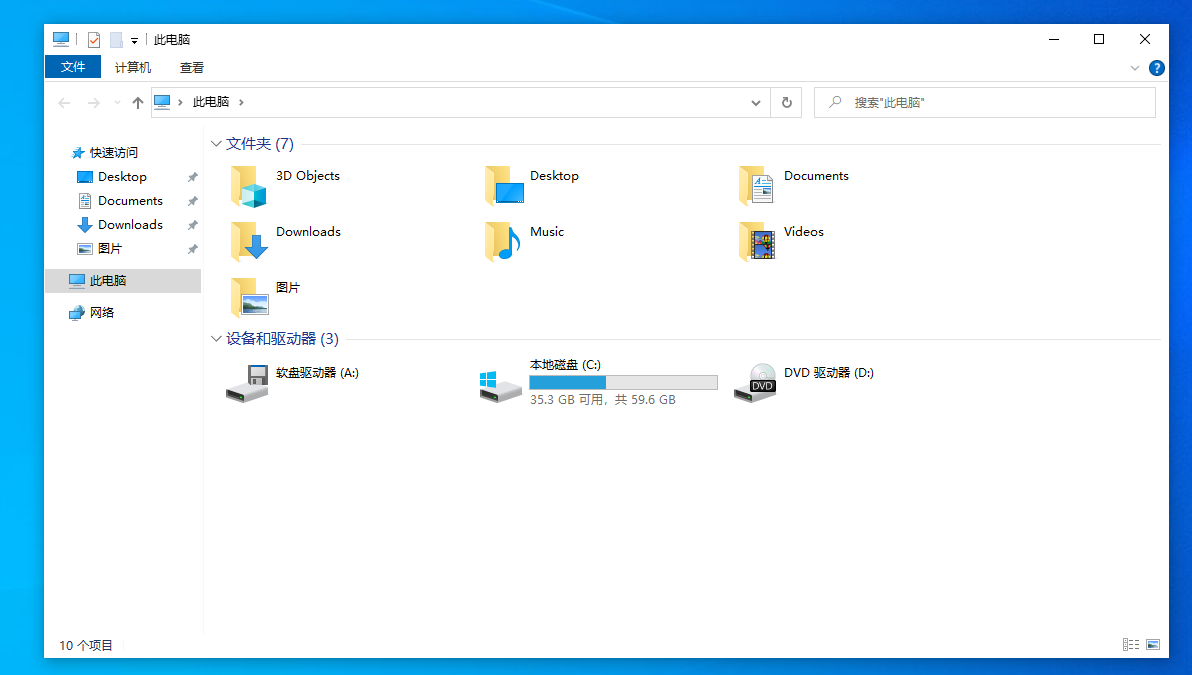Unpin Downloads using its pin icon

192,225
